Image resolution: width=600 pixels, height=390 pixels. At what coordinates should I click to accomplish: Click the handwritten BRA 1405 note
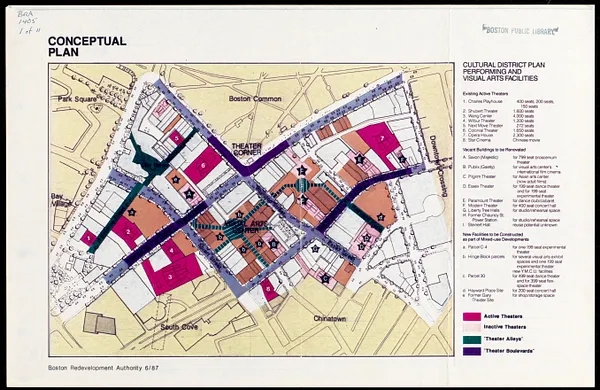click(x=28, y=23)
